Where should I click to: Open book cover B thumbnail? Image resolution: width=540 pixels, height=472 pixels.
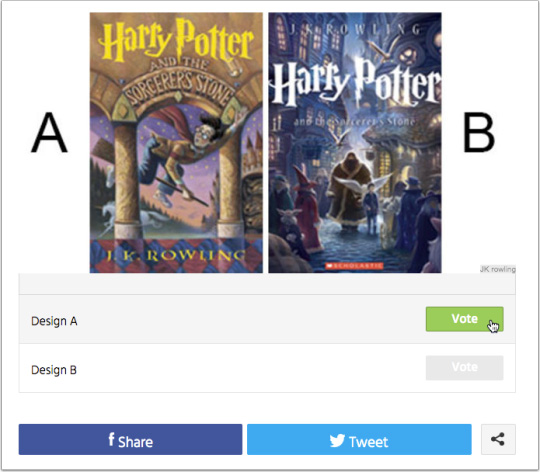[x=355, y=143]
